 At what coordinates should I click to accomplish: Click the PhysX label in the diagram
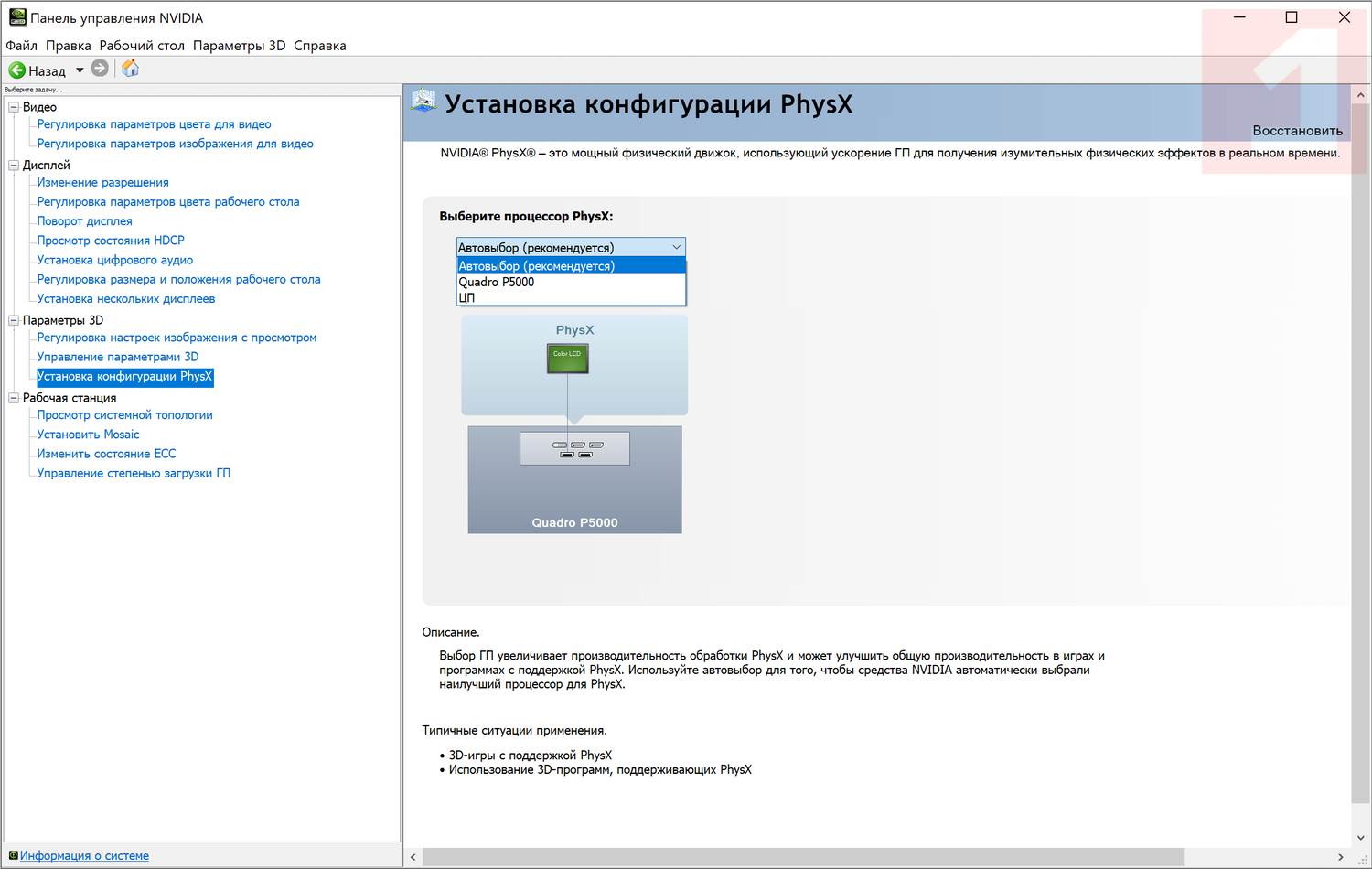click(574, 330)
